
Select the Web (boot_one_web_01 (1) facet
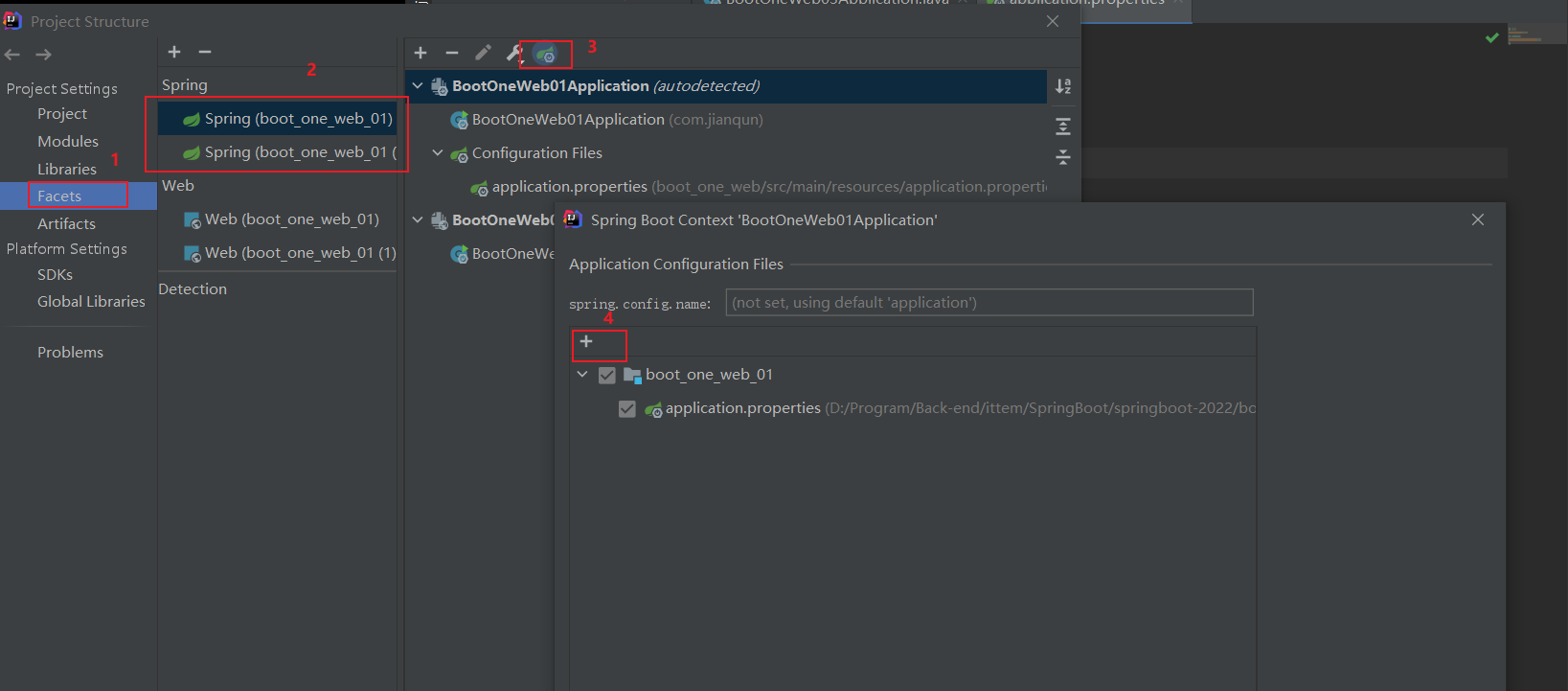278,253
